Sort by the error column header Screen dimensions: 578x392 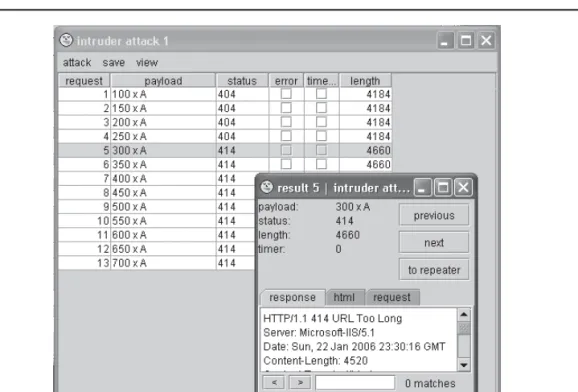point(286,81)
